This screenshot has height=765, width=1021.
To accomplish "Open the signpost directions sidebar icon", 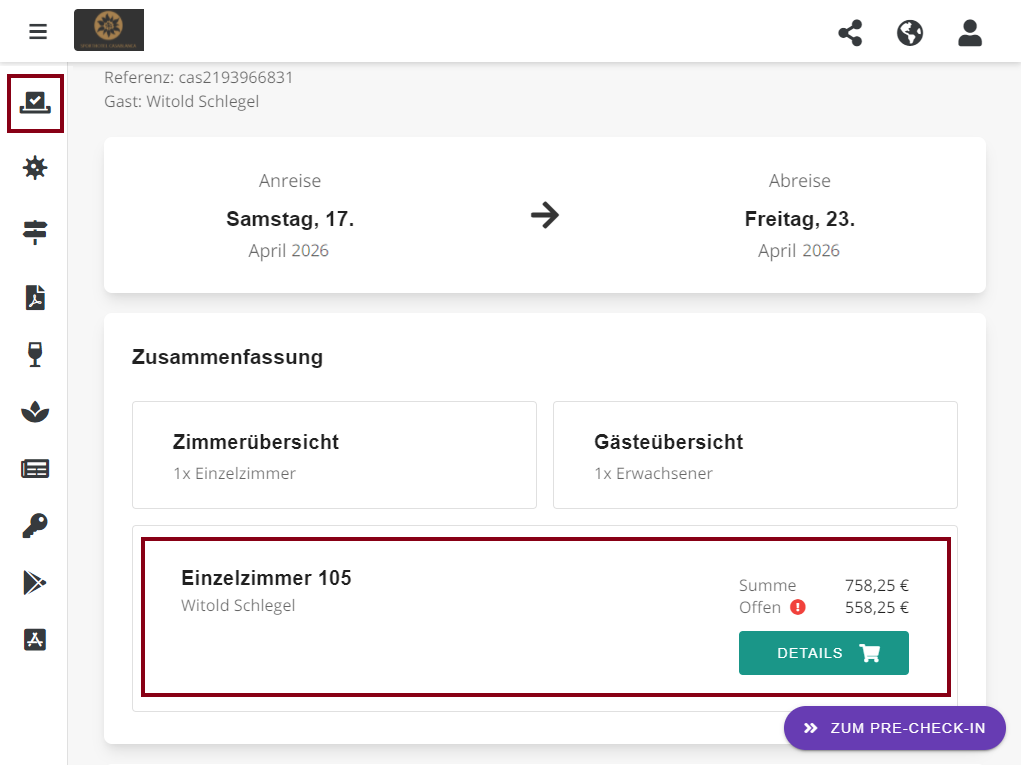I will coord(35,233).
